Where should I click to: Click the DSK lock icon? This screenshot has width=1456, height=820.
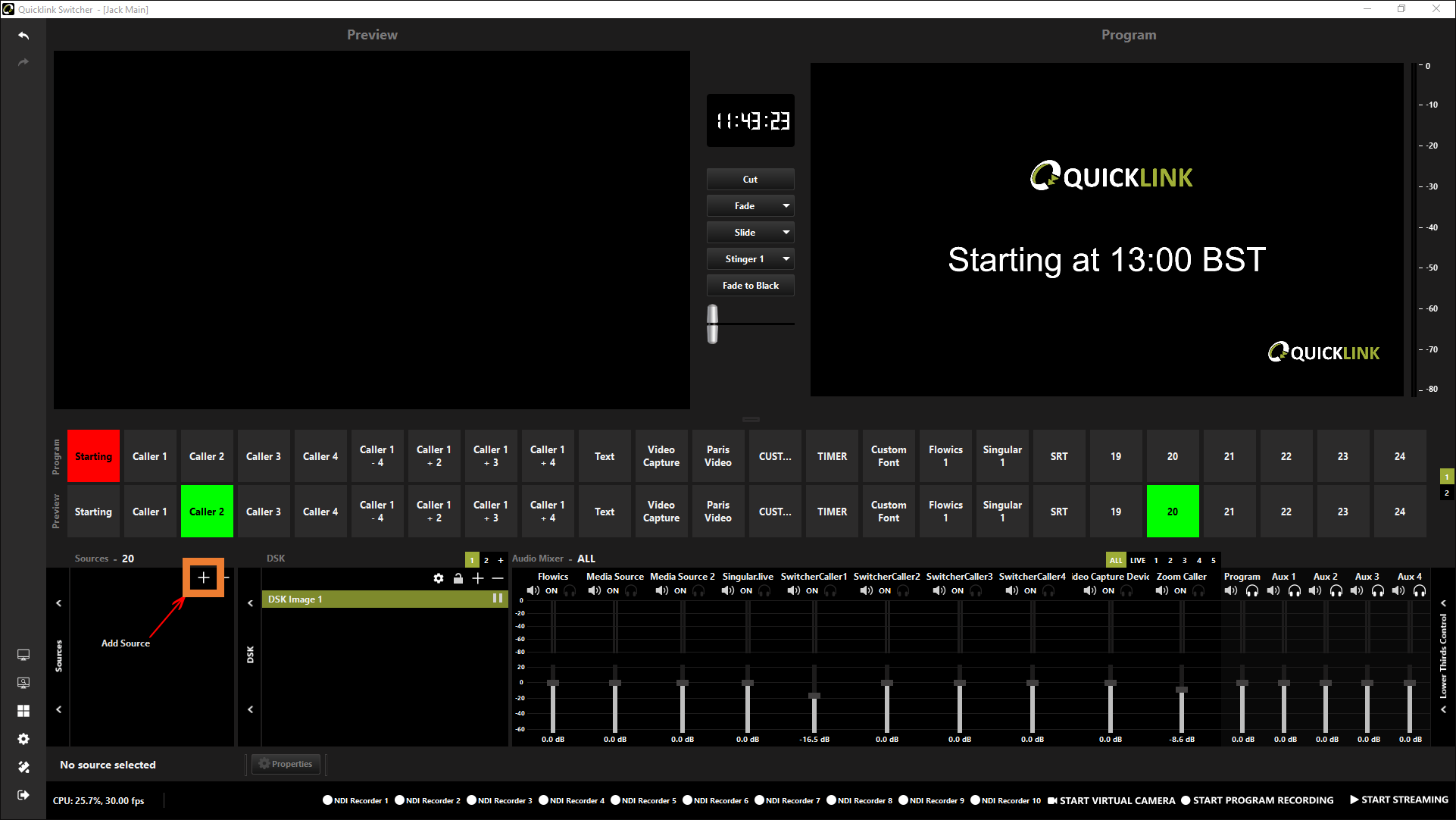click(458, 578)
